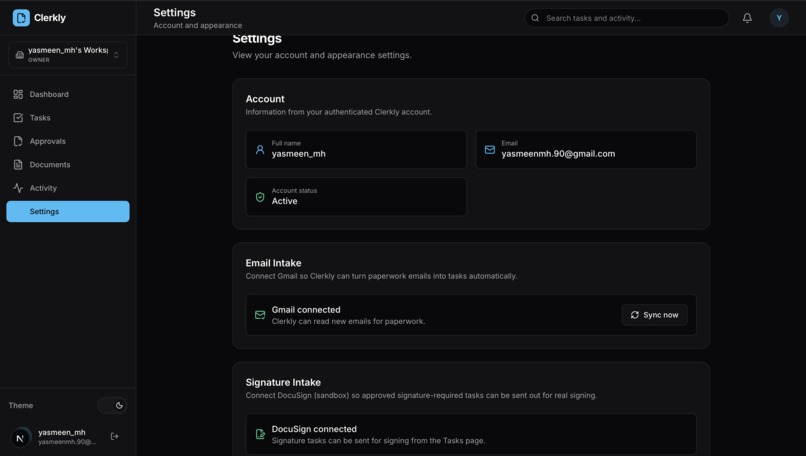
Task: Click the yasmeen_mh full name value
Action: tap(299, 154)
